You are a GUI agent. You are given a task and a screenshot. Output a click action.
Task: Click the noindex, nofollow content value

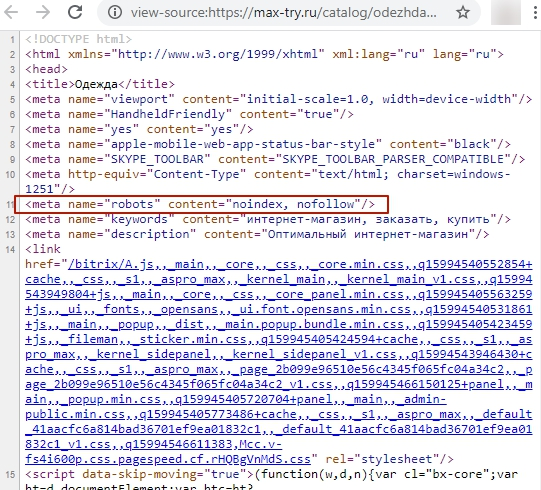click(293, 204)
